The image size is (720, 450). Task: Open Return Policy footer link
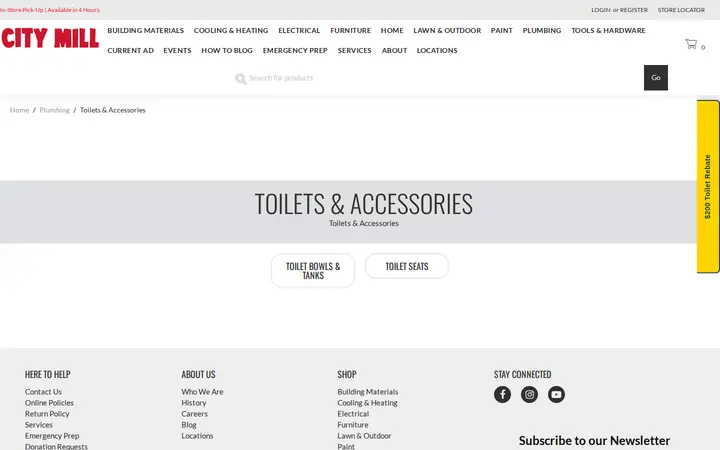(47, 414)
